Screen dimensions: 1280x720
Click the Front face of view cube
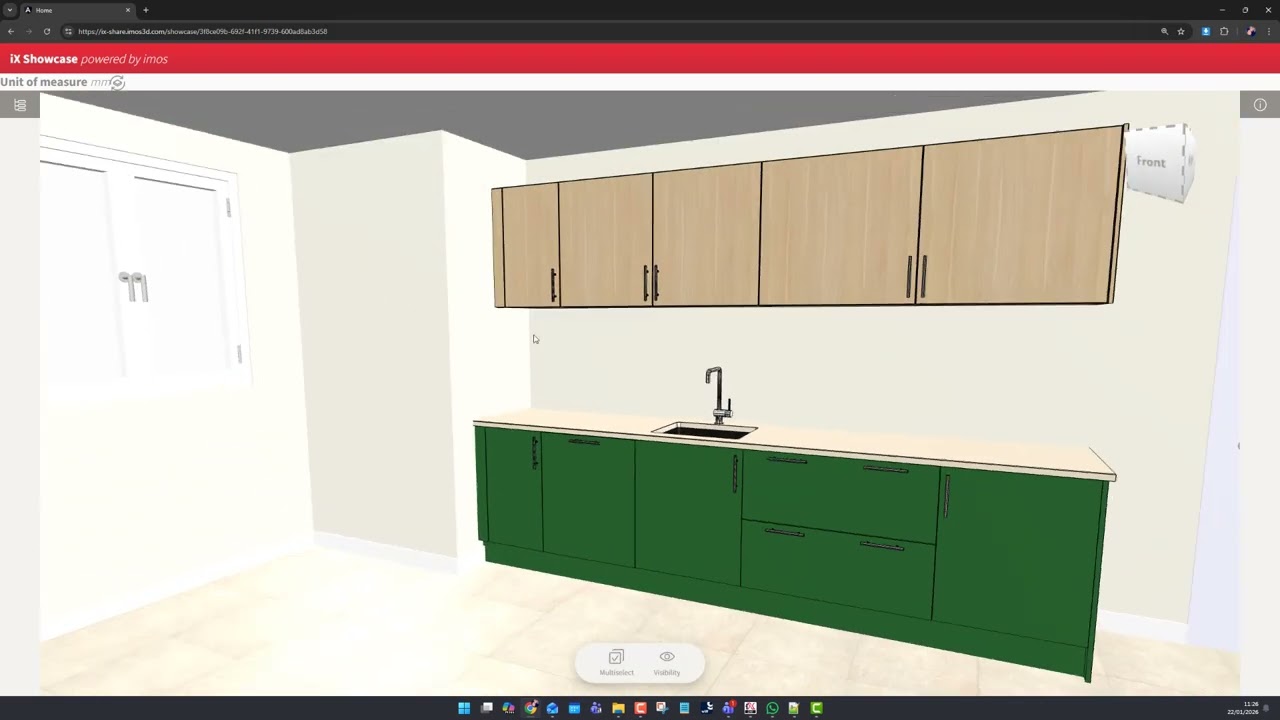point(1151,162)
